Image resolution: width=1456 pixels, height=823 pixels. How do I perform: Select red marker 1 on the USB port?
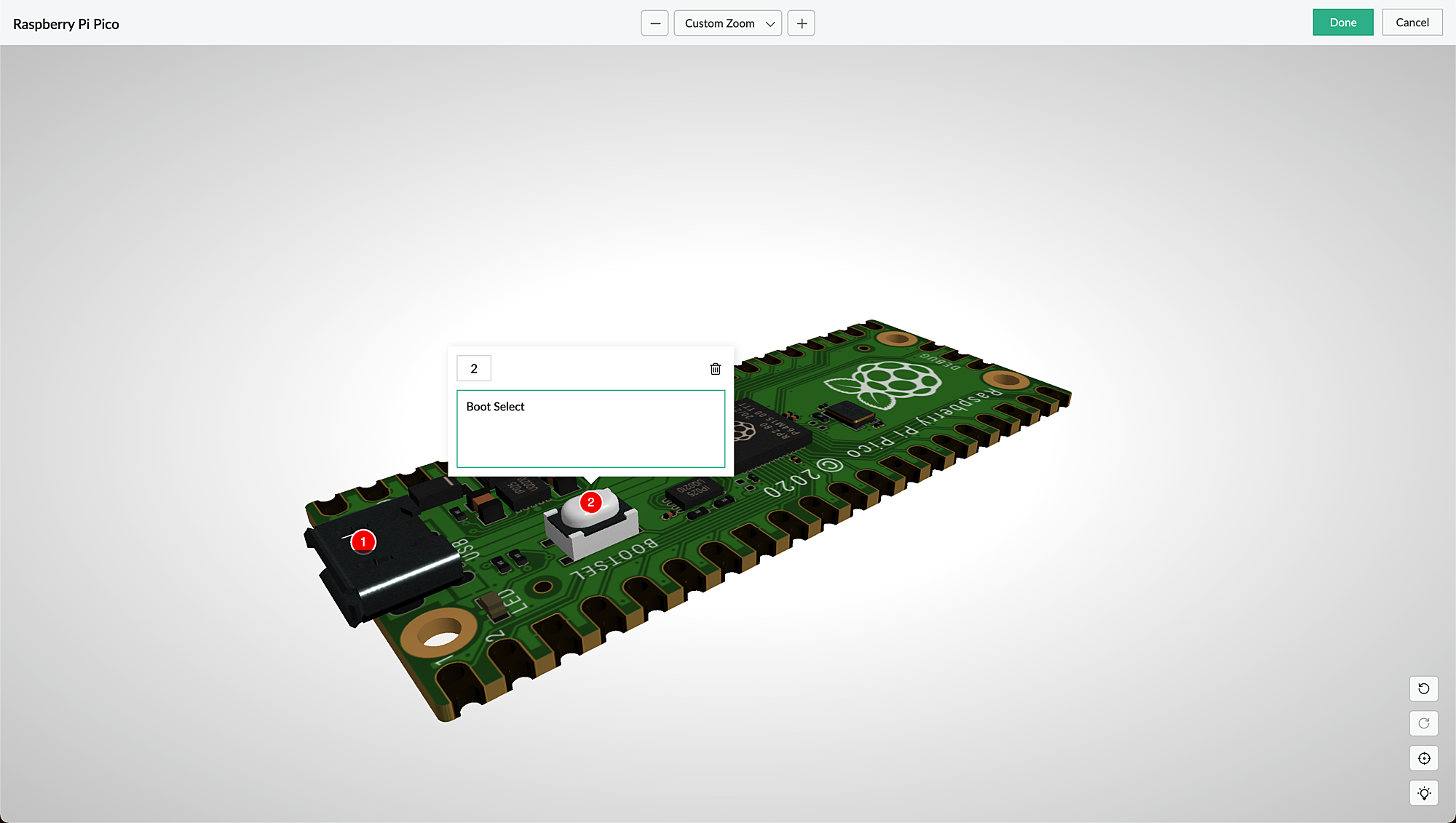pyautogui.click(x=363, y=541)
